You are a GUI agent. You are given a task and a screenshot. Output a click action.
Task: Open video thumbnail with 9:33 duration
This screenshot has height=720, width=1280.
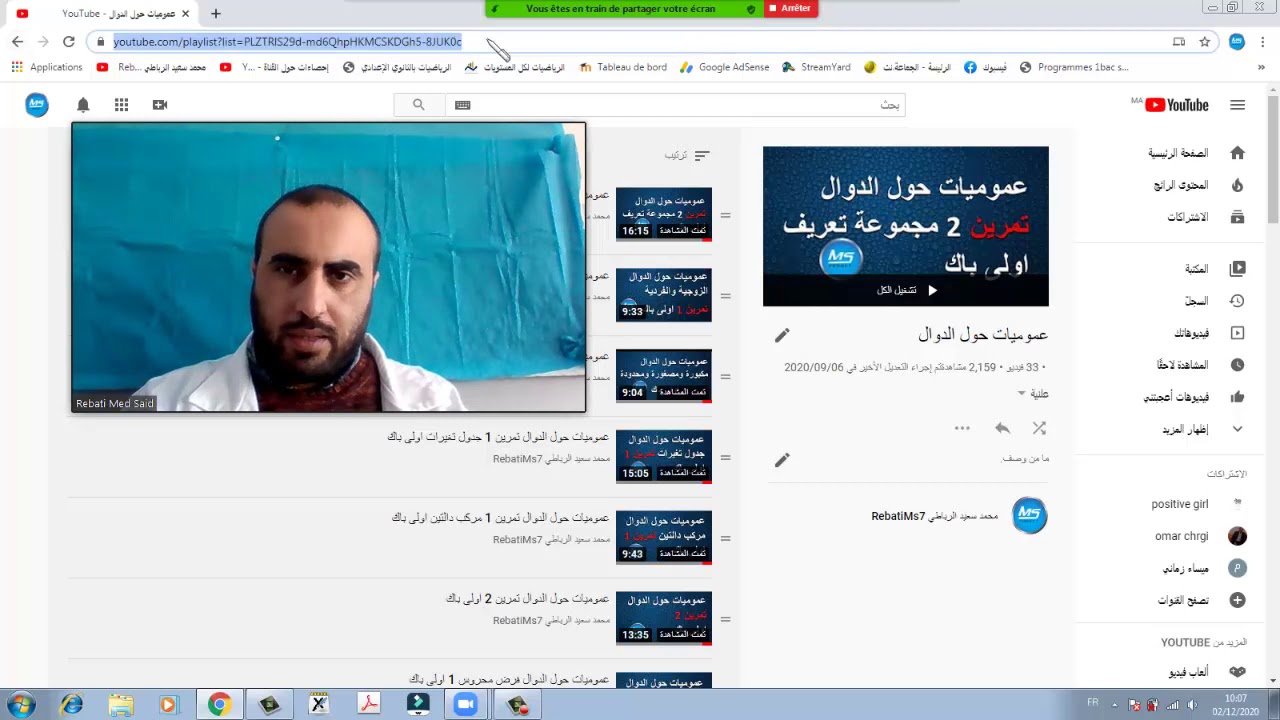[664, 295]
